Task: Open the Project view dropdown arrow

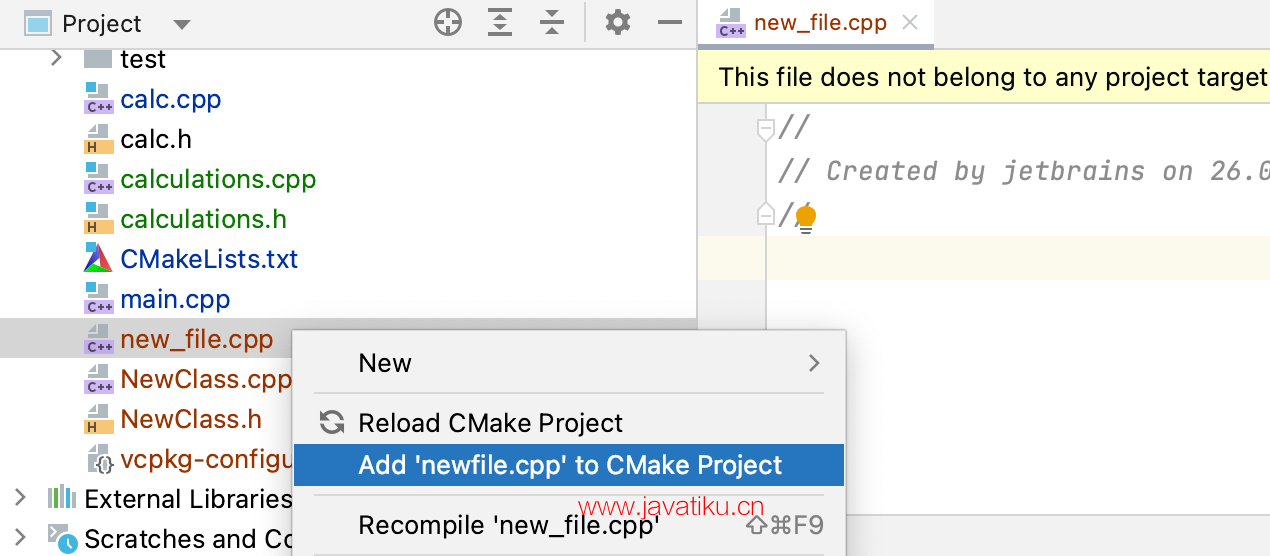Action: pos(181,24)
